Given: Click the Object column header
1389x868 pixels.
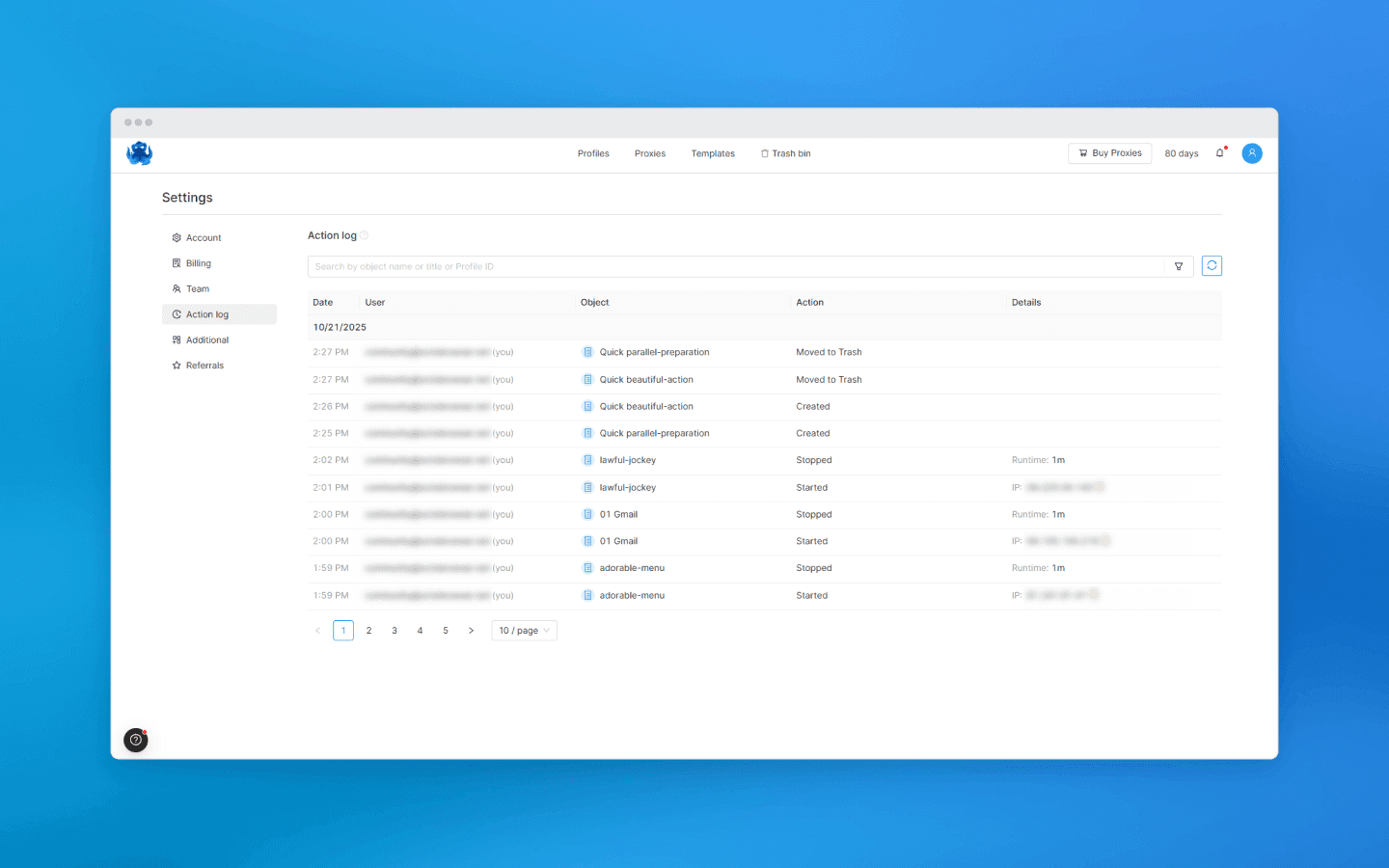Looking at the screenshot, I should click(x=595, y=302).
